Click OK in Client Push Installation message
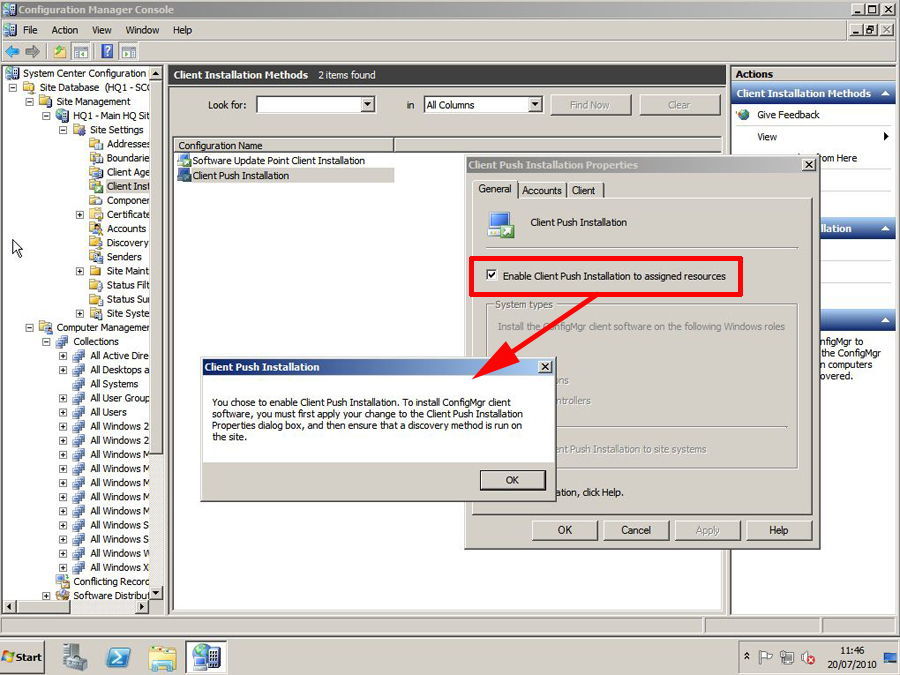 (513, 480)
